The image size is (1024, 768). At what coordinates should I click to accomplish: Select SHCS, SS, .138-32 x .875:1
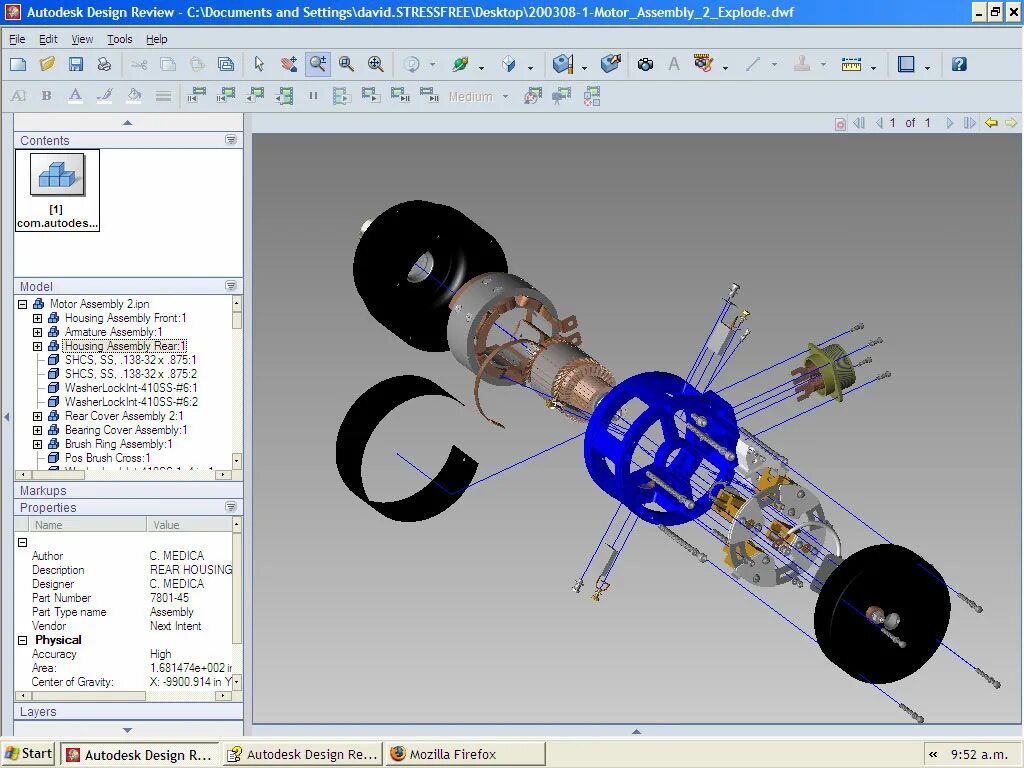pyautogui.click(x=131, y=360)
